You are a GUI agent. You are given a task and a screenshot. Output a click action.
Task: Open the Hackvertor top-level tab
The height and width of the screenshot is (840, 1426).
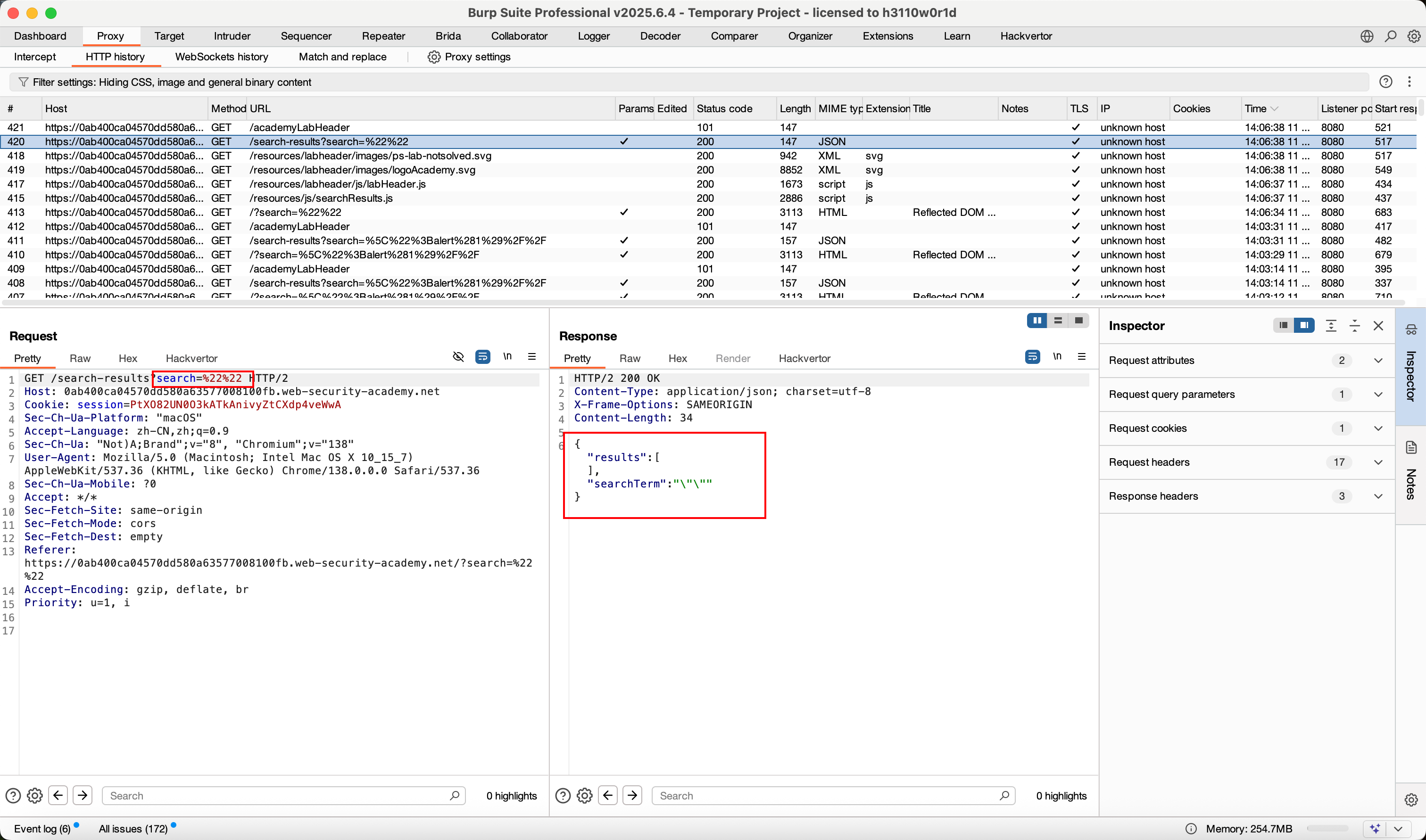pos(1026,36)
